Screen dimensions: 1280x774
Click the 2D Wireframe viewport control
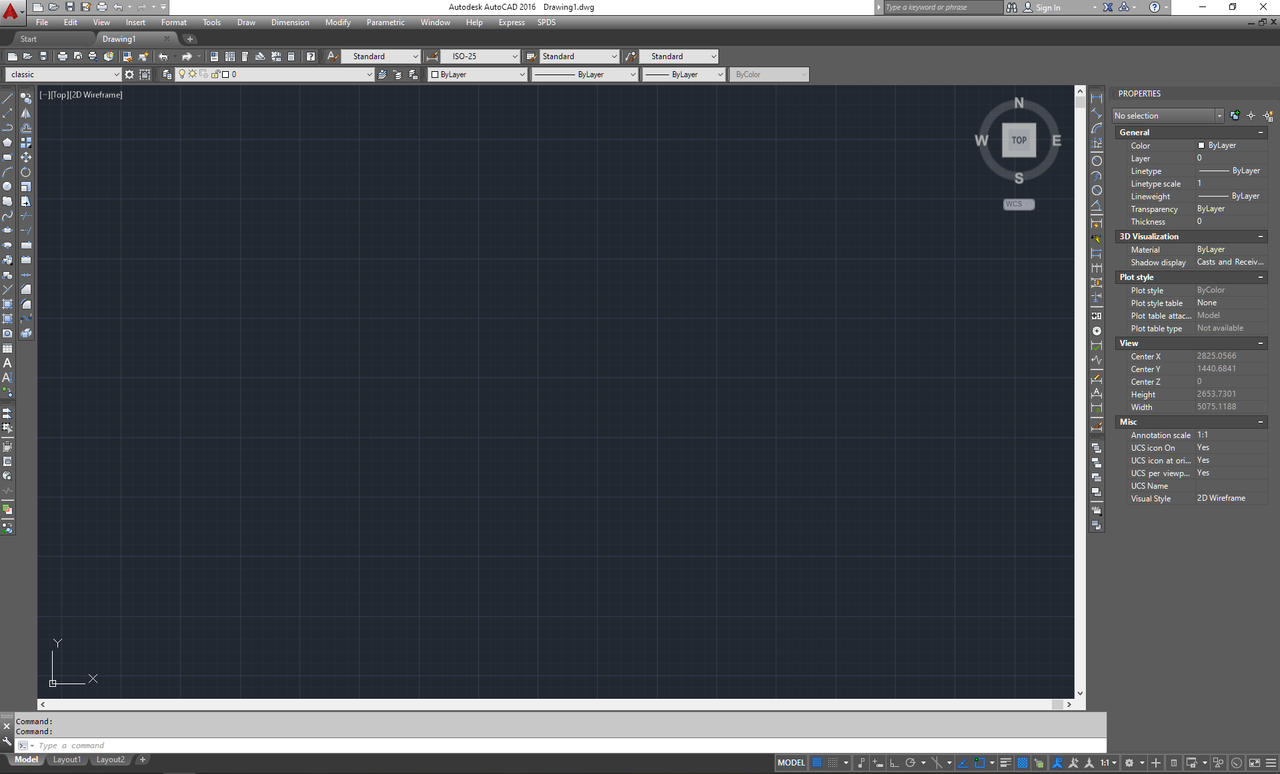[96, 95]
